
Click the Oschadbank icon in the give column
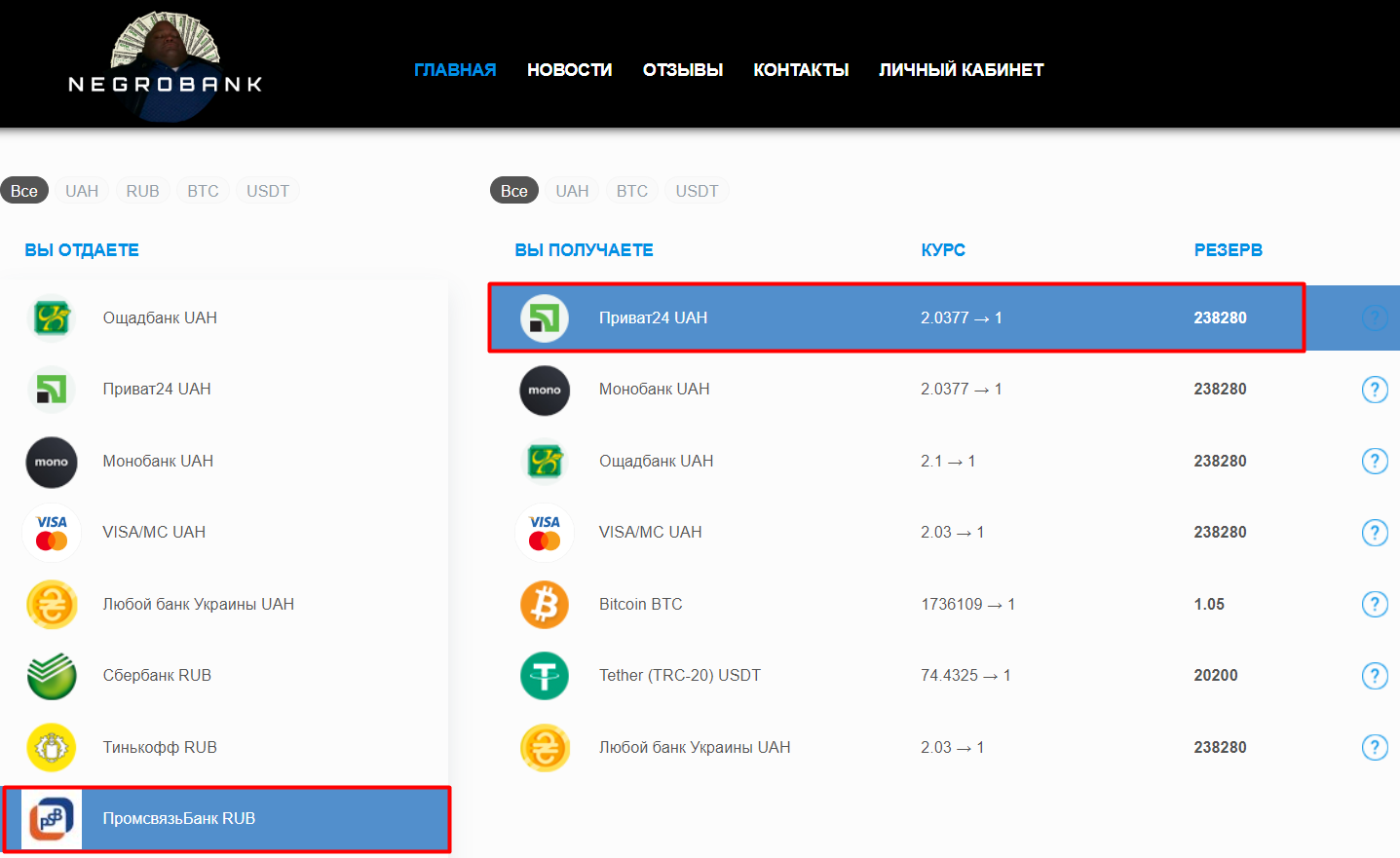52,317
